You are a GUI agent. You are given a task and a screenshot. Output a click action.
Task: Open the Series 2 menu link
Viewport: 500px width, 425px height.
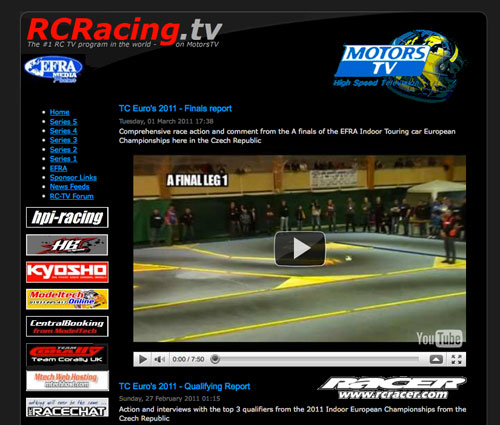63,150
